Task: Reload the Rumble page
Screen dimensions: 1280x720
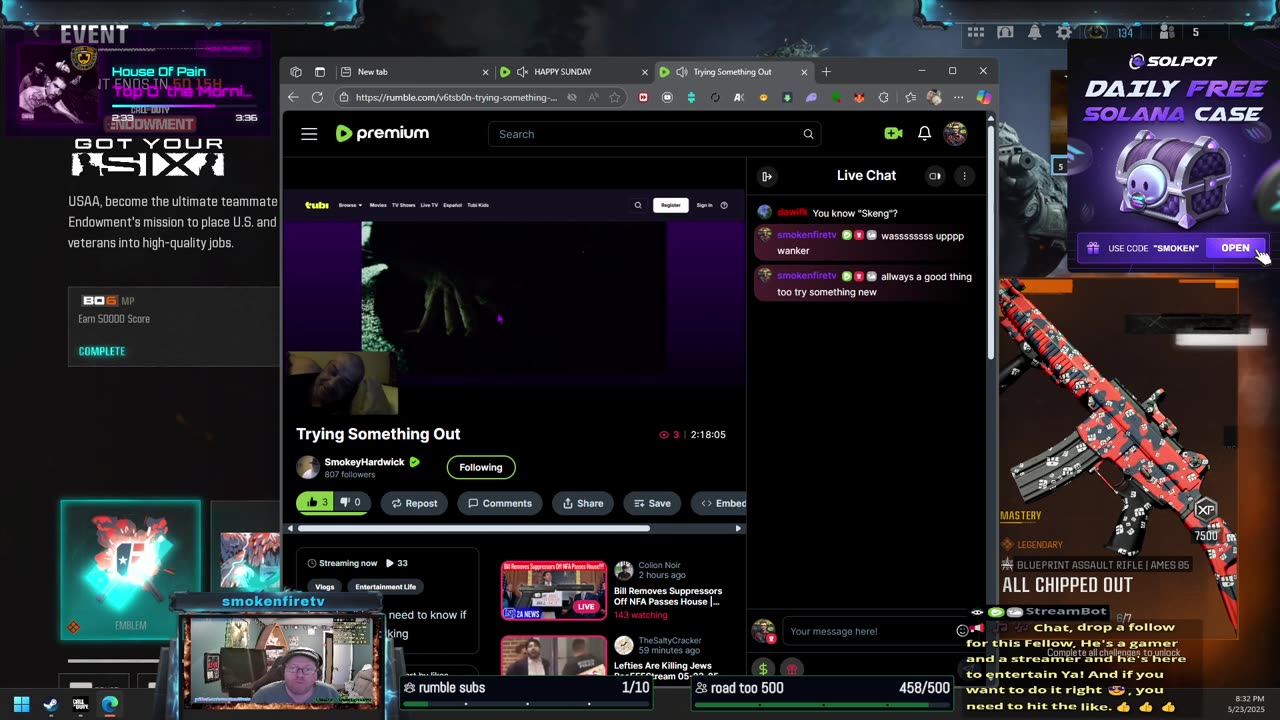Action: coord(317,97)
